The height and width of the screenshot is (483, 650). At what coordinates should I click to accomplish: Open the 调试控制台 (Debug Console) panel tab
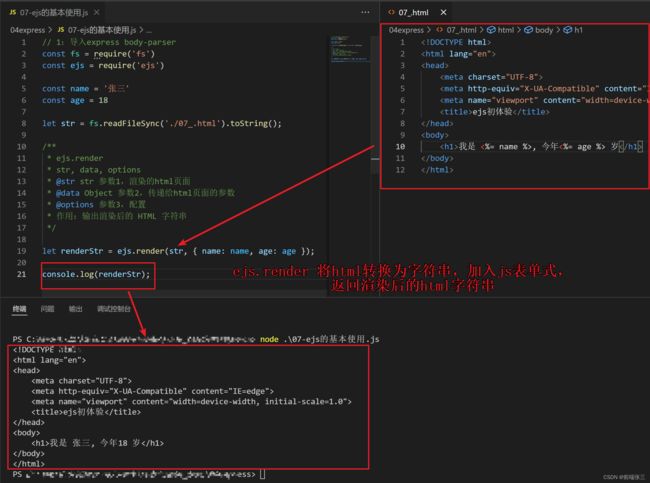pos(114,309)
